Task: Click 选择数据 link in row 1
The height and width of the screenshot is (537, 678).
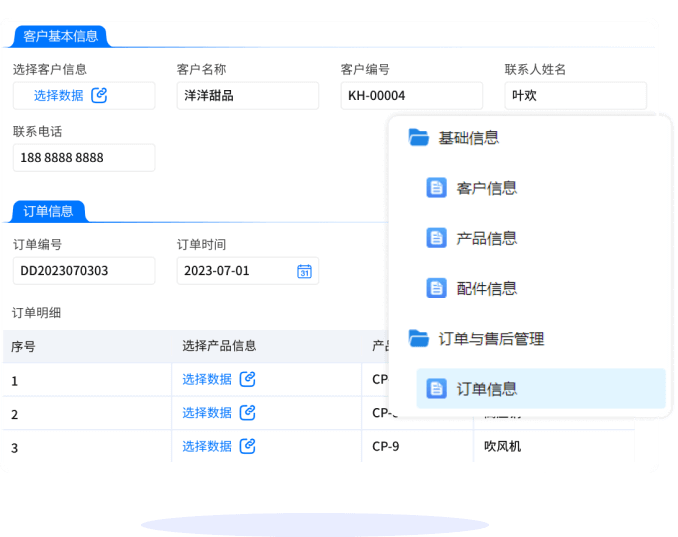Action: 207,379
